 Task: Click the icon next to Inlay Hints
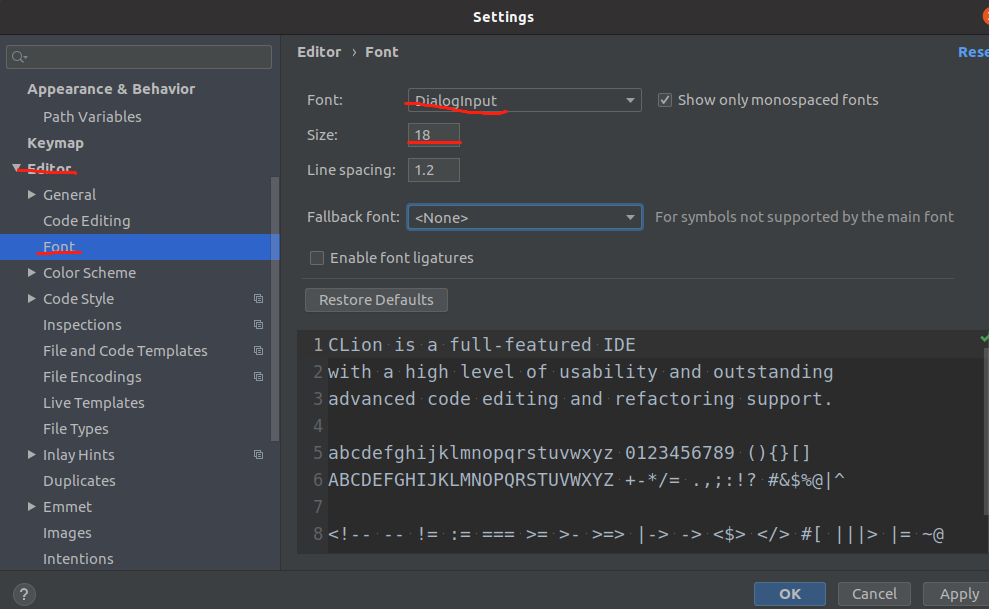coord(258,454)
